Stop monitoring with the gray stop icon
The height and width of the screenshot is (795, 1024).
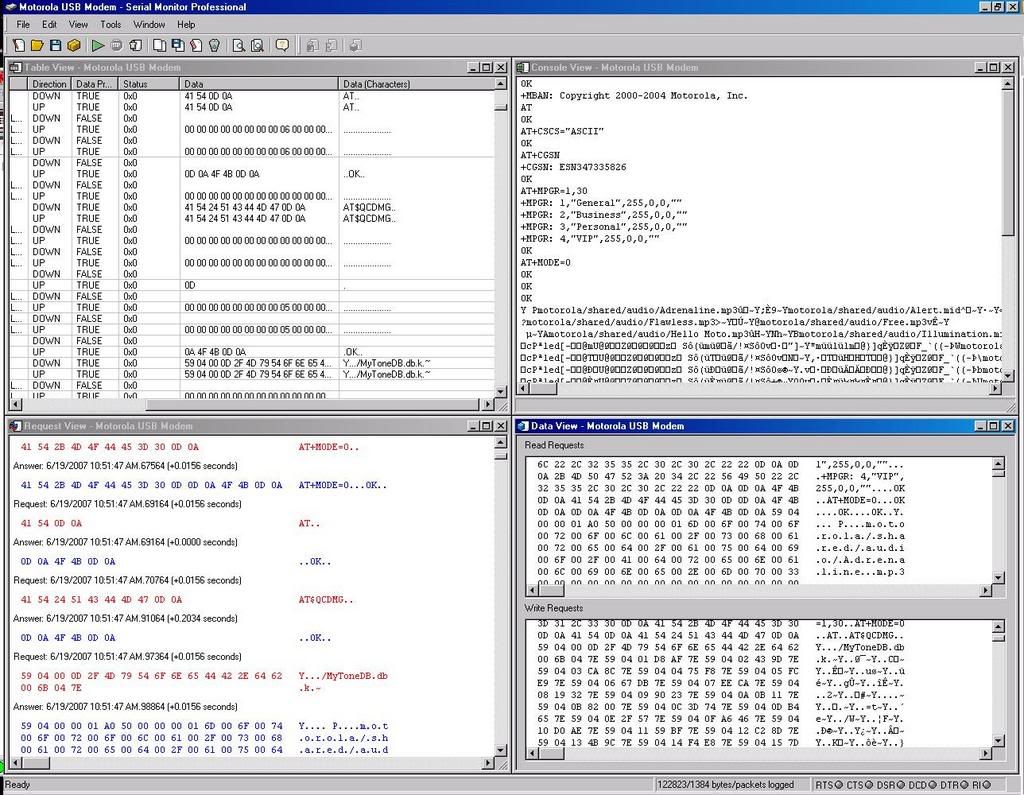pyautogui.click(x=116, y=45)
